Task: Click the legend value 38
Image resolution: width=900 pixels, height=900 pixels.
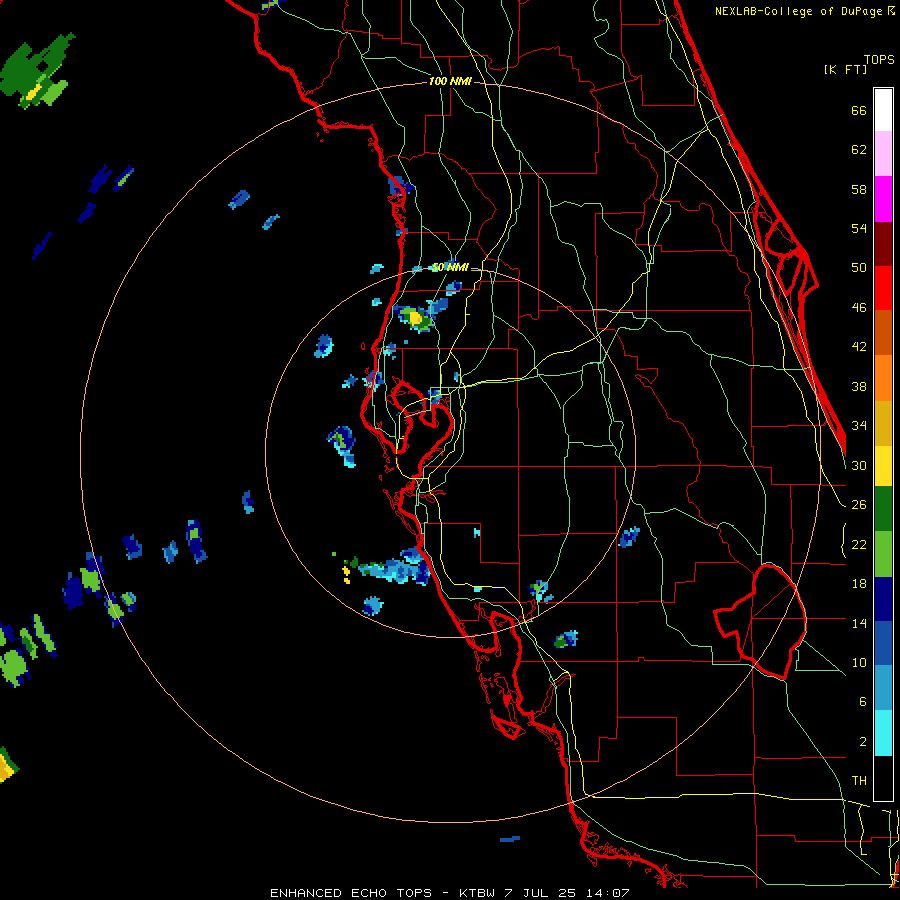Action: (859, 386)
